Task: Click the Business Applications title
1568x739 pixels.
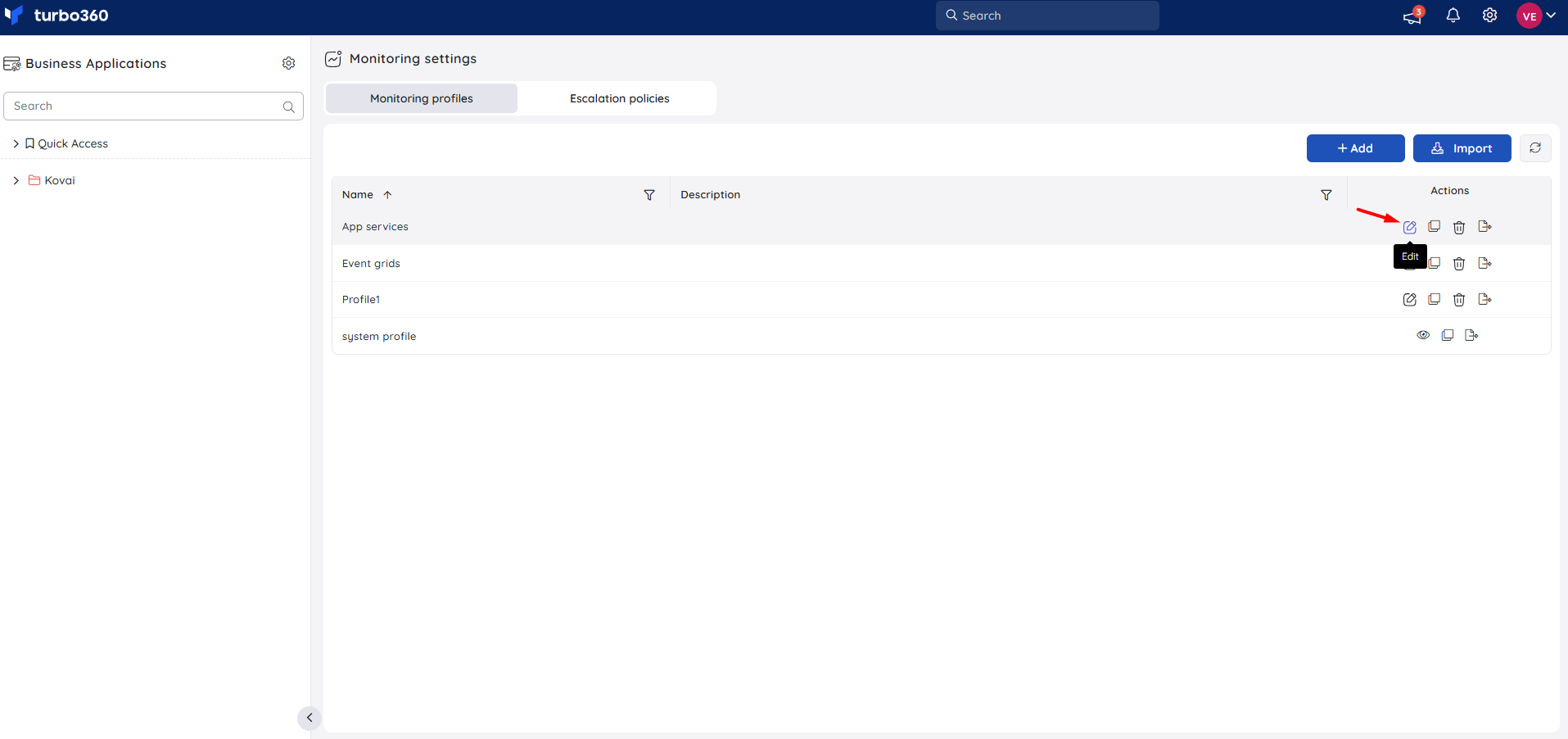Action: [x=96, y=64]
